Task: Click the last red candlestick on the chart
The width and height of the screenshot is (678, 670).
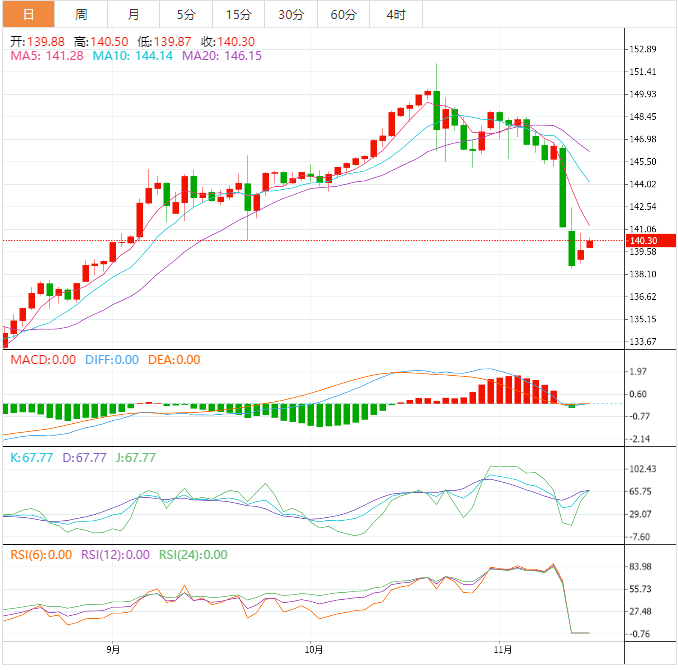Action: (589, 244)
